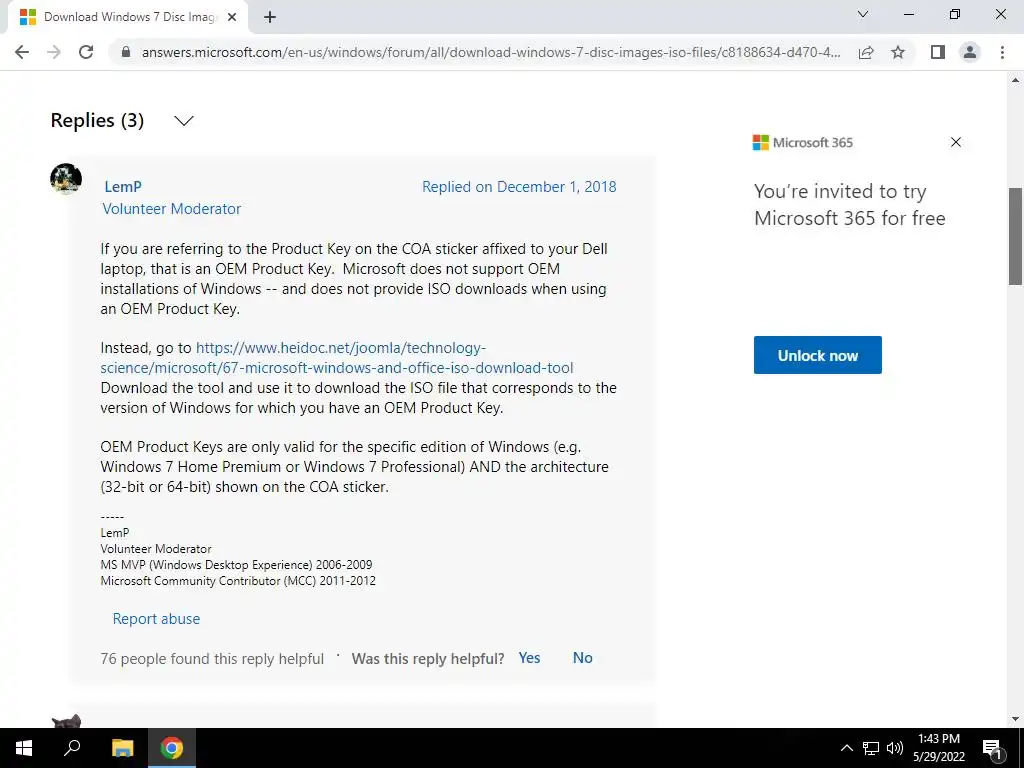The height and width of the screenshot is (768, 1024).
Task: Click the address bar URL
Action: pos(490,52)
